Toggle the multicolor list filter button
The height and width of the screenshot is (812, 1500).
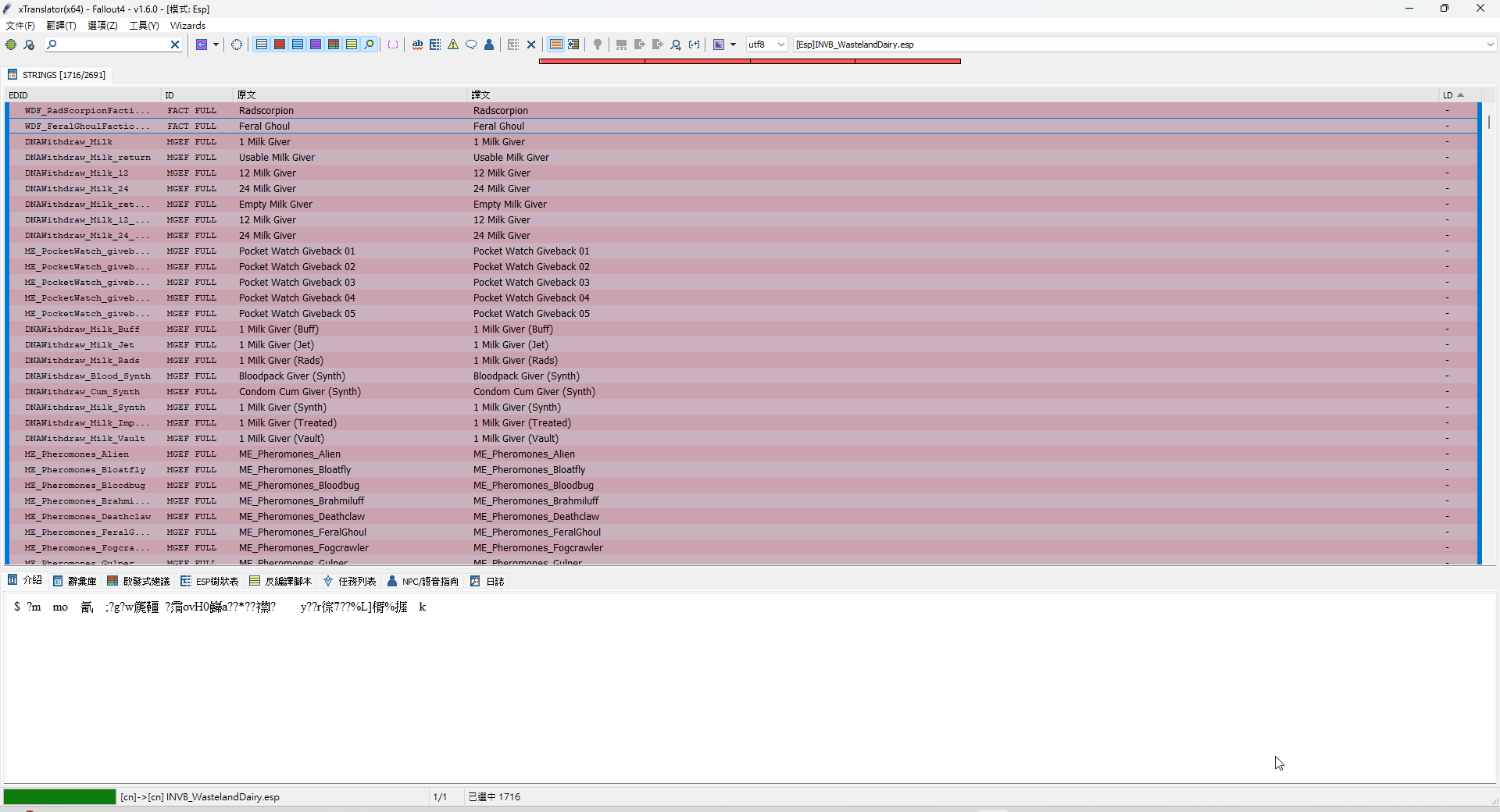click(x=334, y=45)
